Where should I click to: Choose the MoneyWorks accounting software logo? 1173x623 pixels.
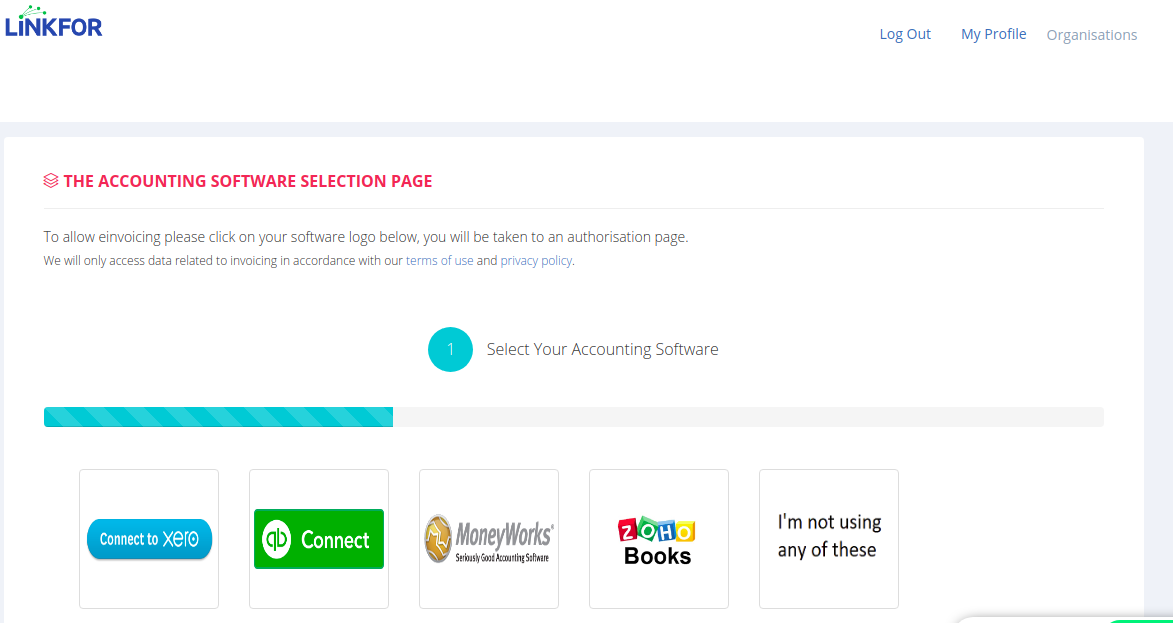coord(489,539)
